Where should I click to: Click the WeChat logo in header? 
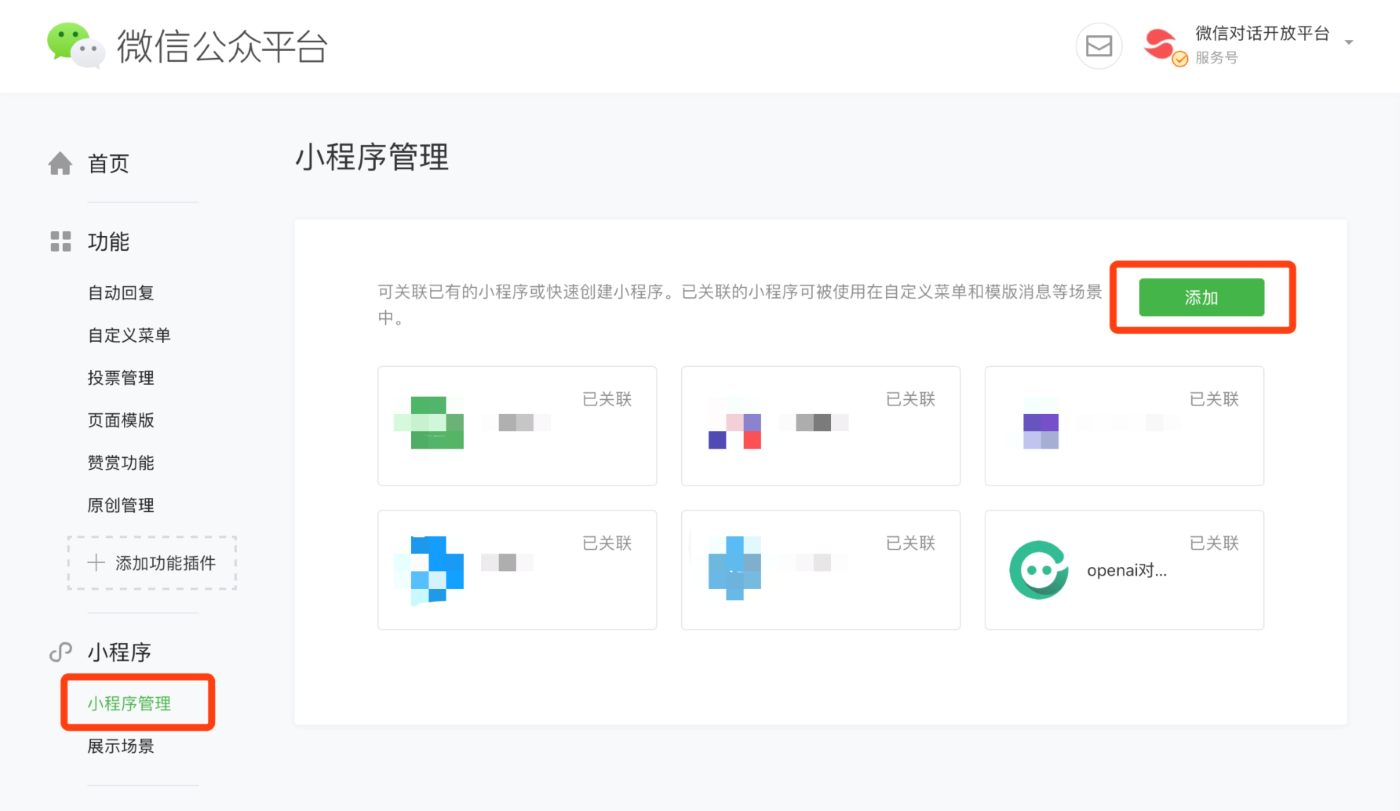click(x=76, y=46)
